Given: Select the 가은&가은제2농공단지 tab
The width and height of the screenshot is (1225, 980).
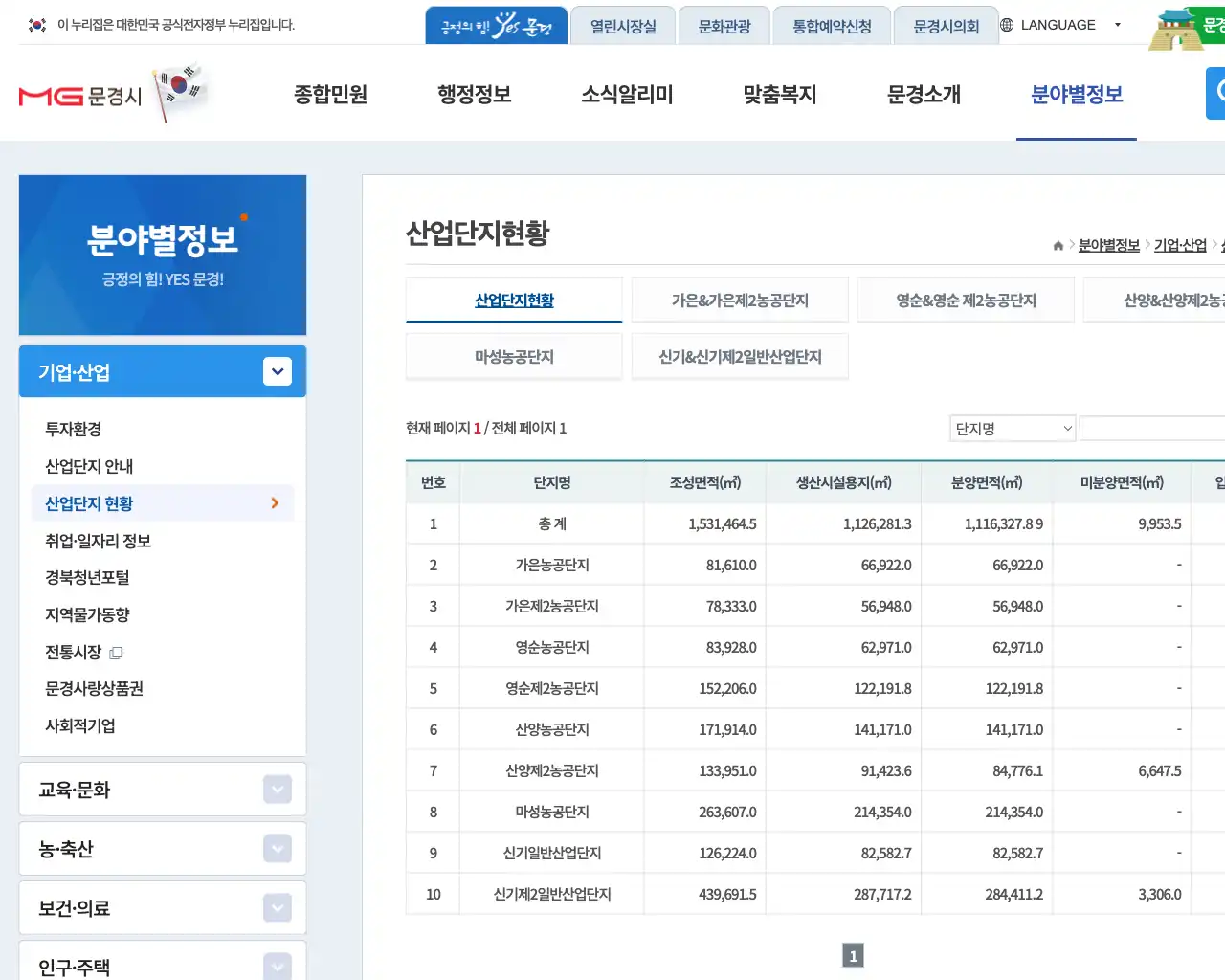Looking at the screenshot, I should click(x=740, y=301).
